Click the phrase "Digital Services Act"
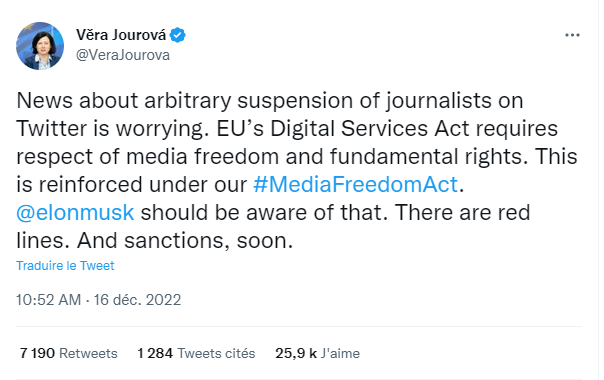 370,128
